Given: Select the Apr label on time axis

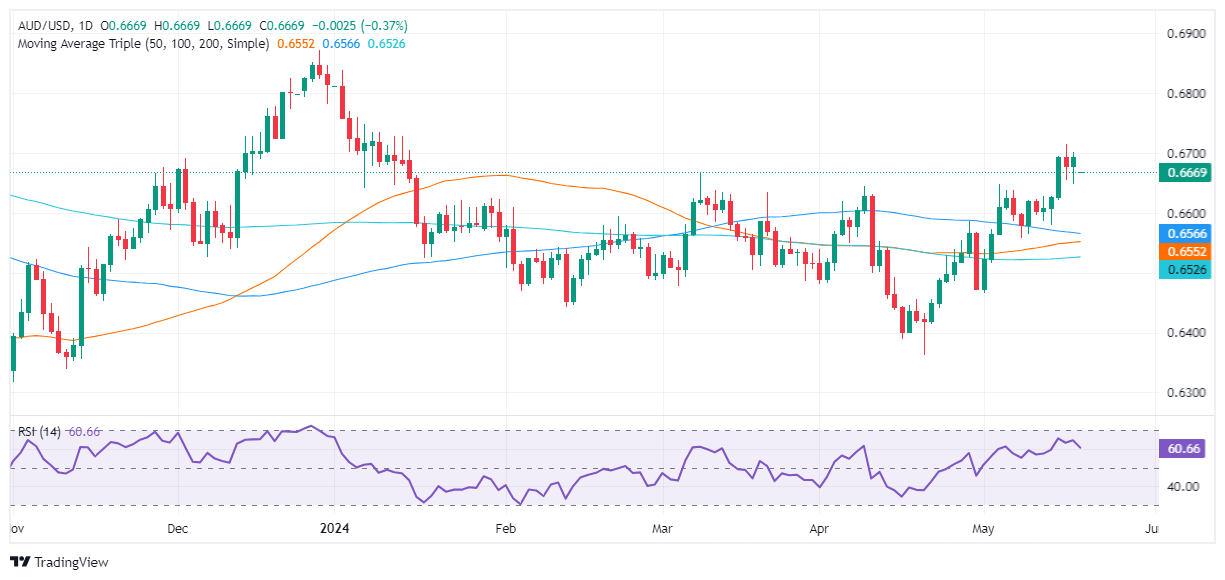Looking at the screenshot, I should pyautogui.click(x=821, y=527).
